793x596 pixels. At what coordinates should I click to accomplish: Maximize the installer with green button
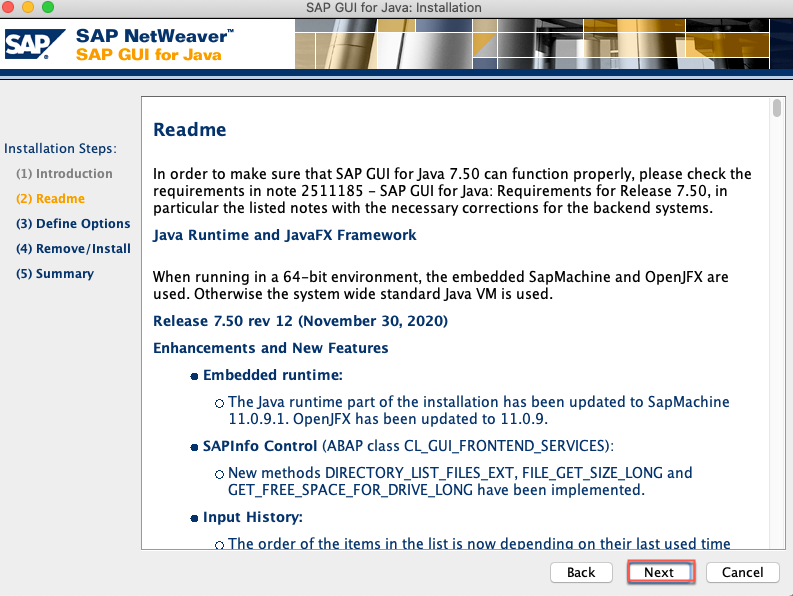[48, 7]
